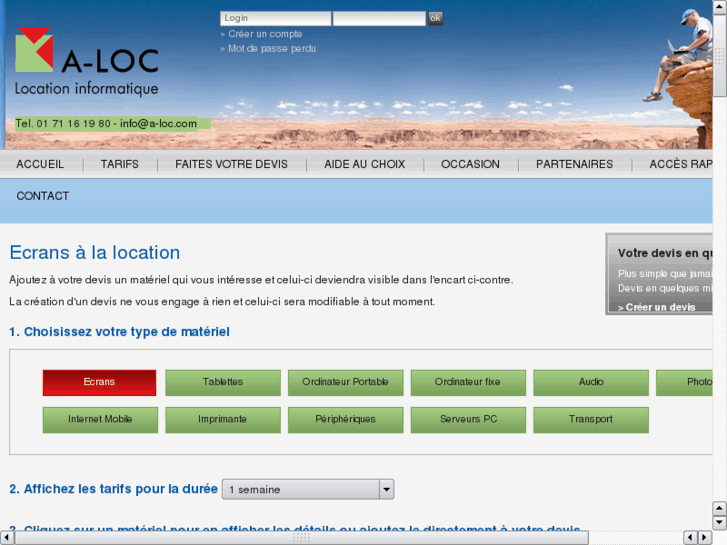
Task: Select the Ordinateur Portable category
Action: (x=345, y=383)
